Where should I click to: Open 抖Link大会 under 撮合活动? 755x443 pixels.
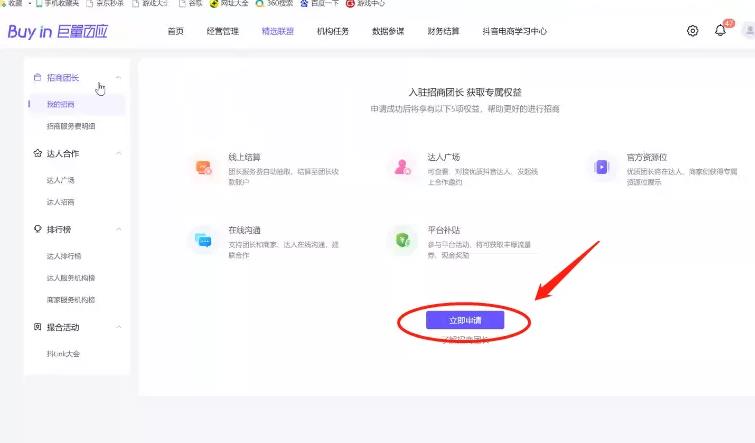(x=63, y=353)
